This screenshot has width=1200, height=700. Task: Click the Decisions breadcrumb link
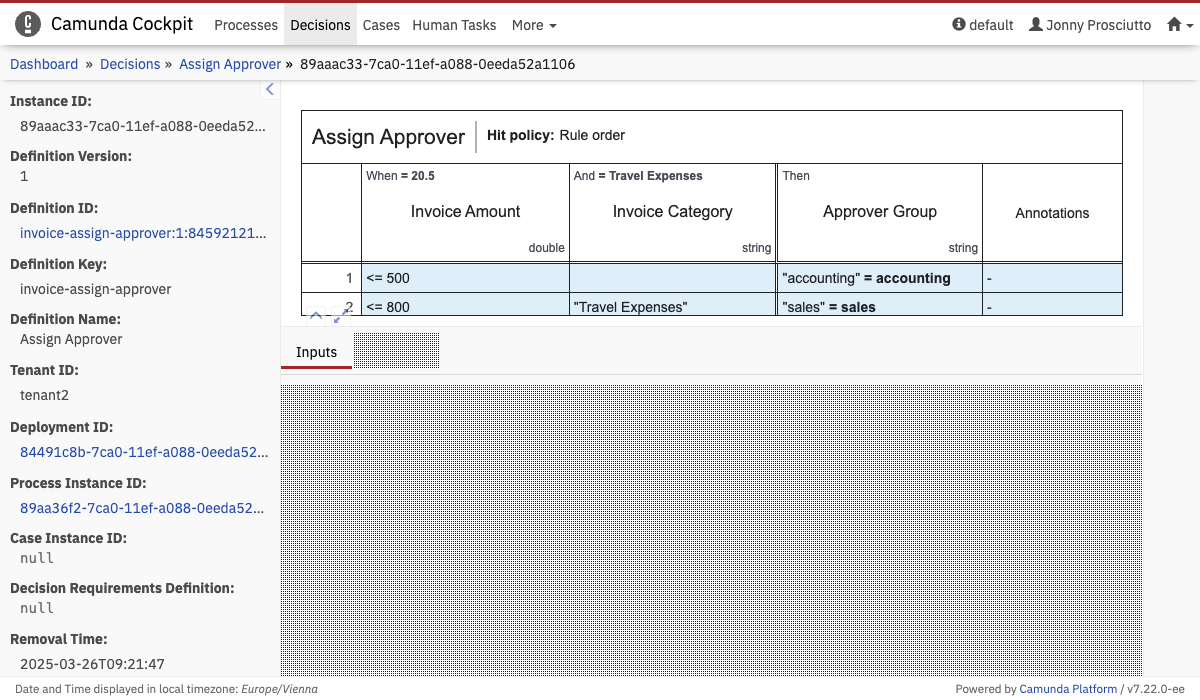(x=130, y=64)
